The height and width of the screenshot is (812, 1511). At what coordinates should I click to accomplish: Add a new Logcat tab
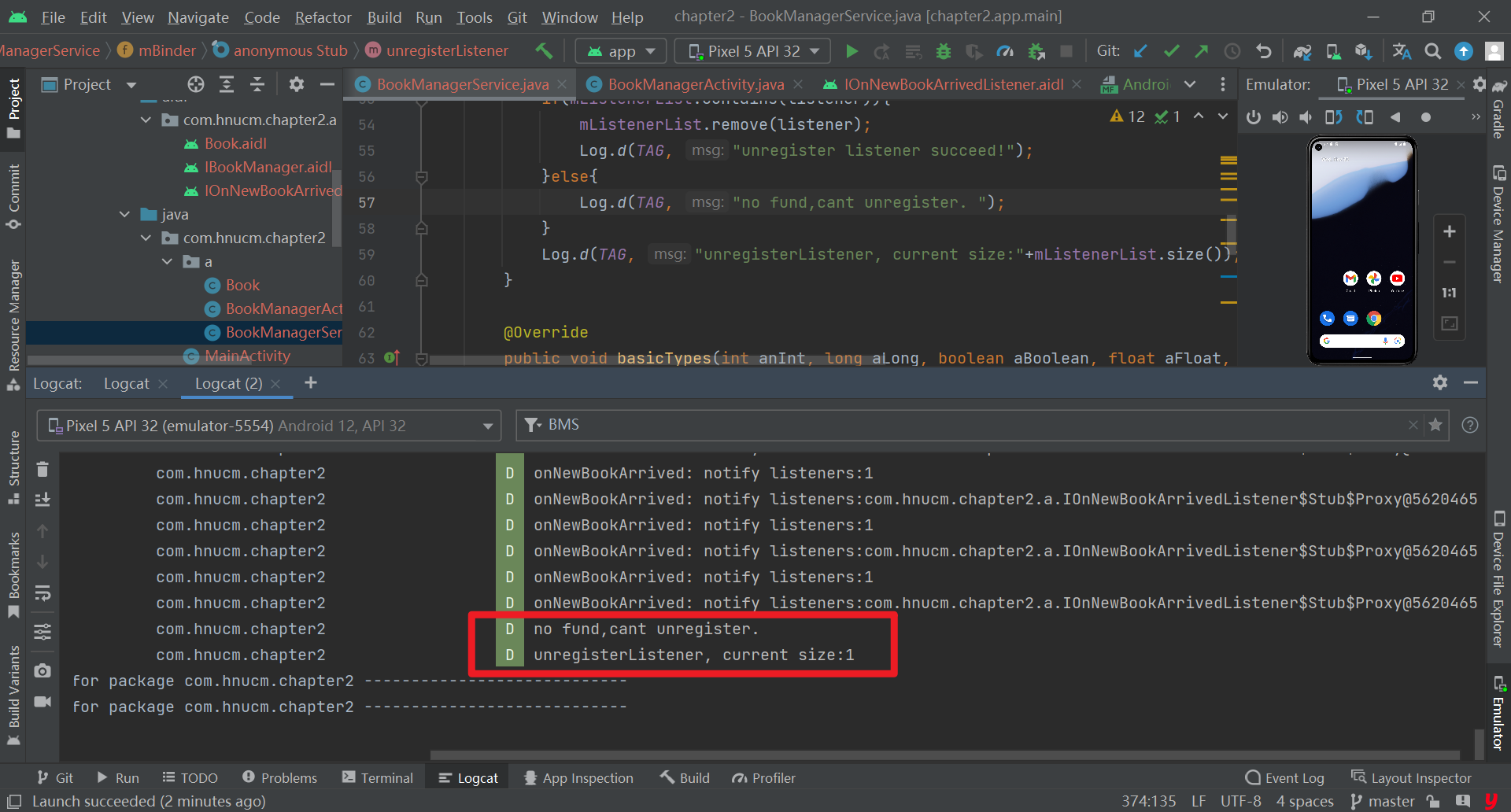[x=311, y=382]
